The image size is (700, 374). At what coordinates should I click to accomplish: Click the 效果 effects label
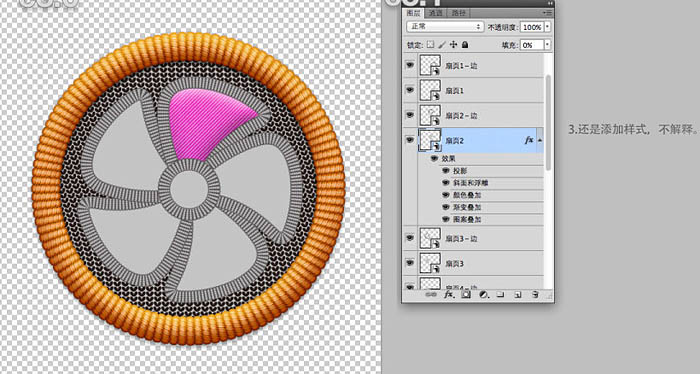click(449, 158)
